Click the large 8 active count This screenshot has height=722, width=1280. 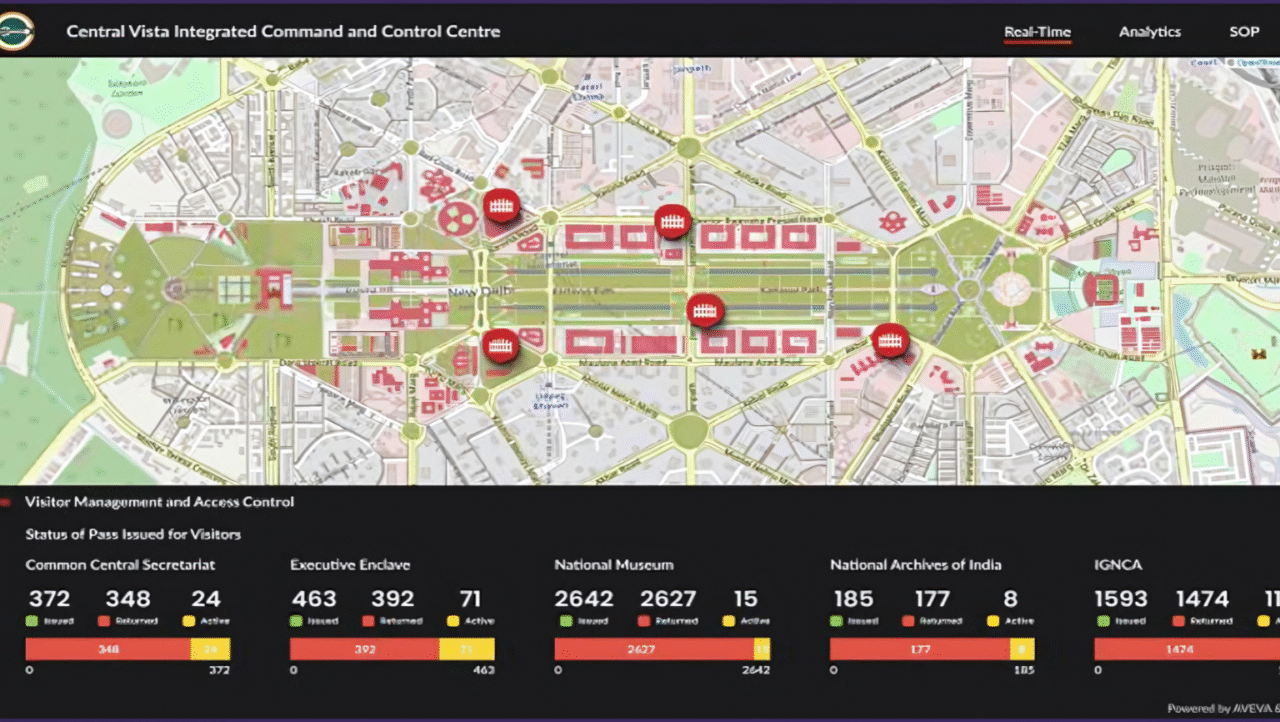click(x=1011, y=599)
